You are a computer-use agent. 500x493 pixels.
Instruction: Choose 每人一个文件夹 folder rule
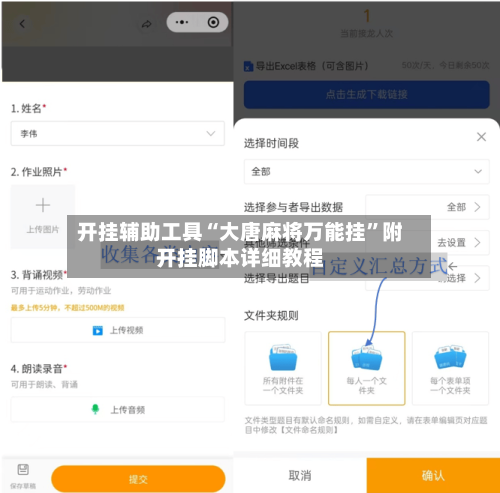pyautogui.click(x=367, y=368)
